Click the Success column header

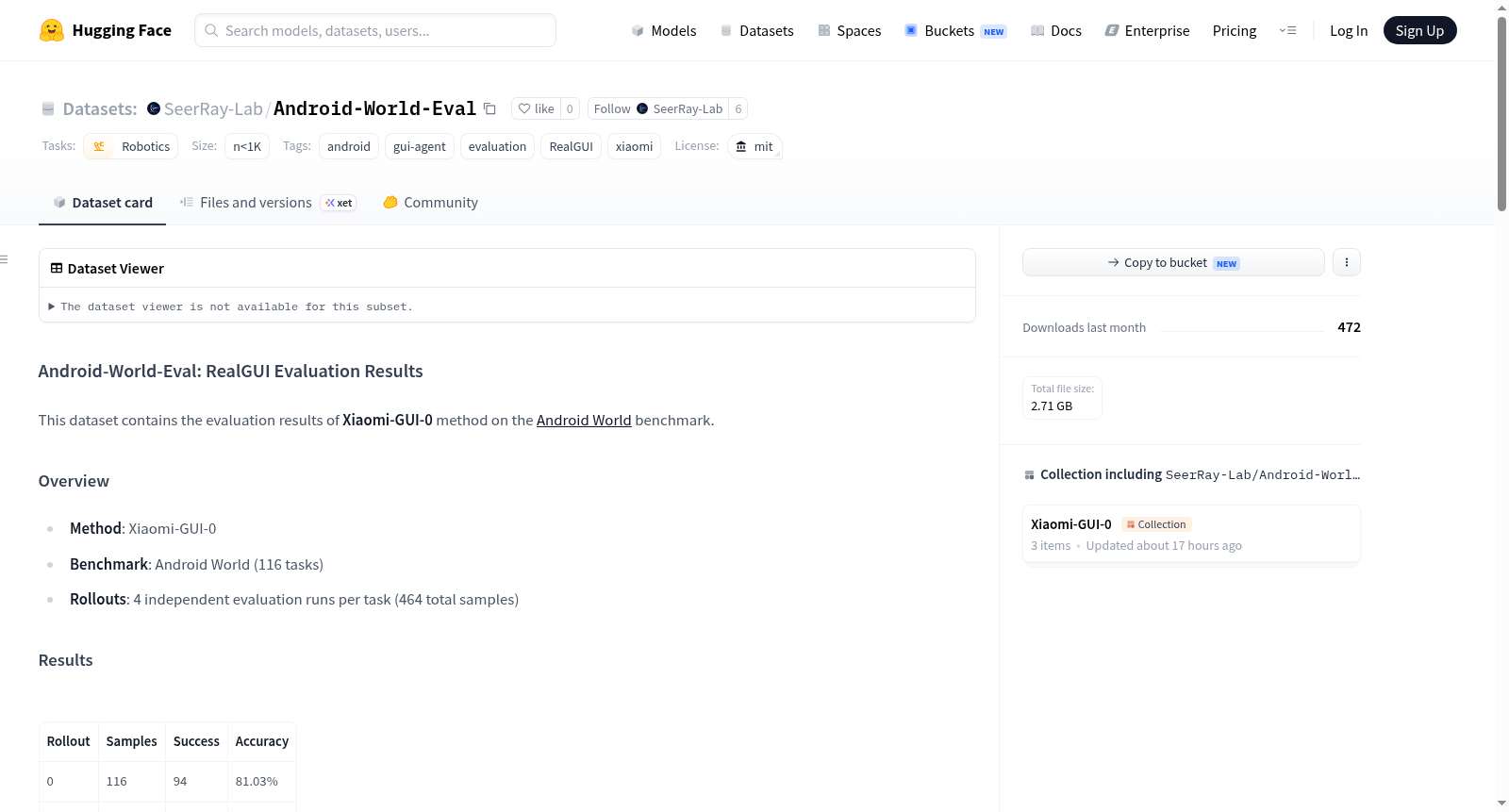pyautogui.click(x=196, y=741)
